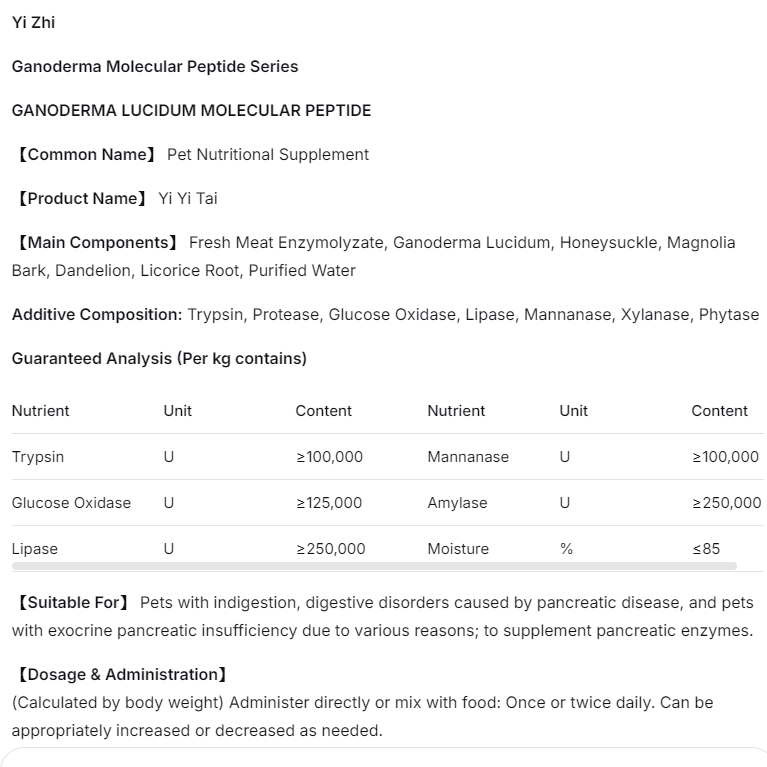The image size is (767, 767).
Task: Click the Trypsin cell in the table
Action: (x=38, y=457)
